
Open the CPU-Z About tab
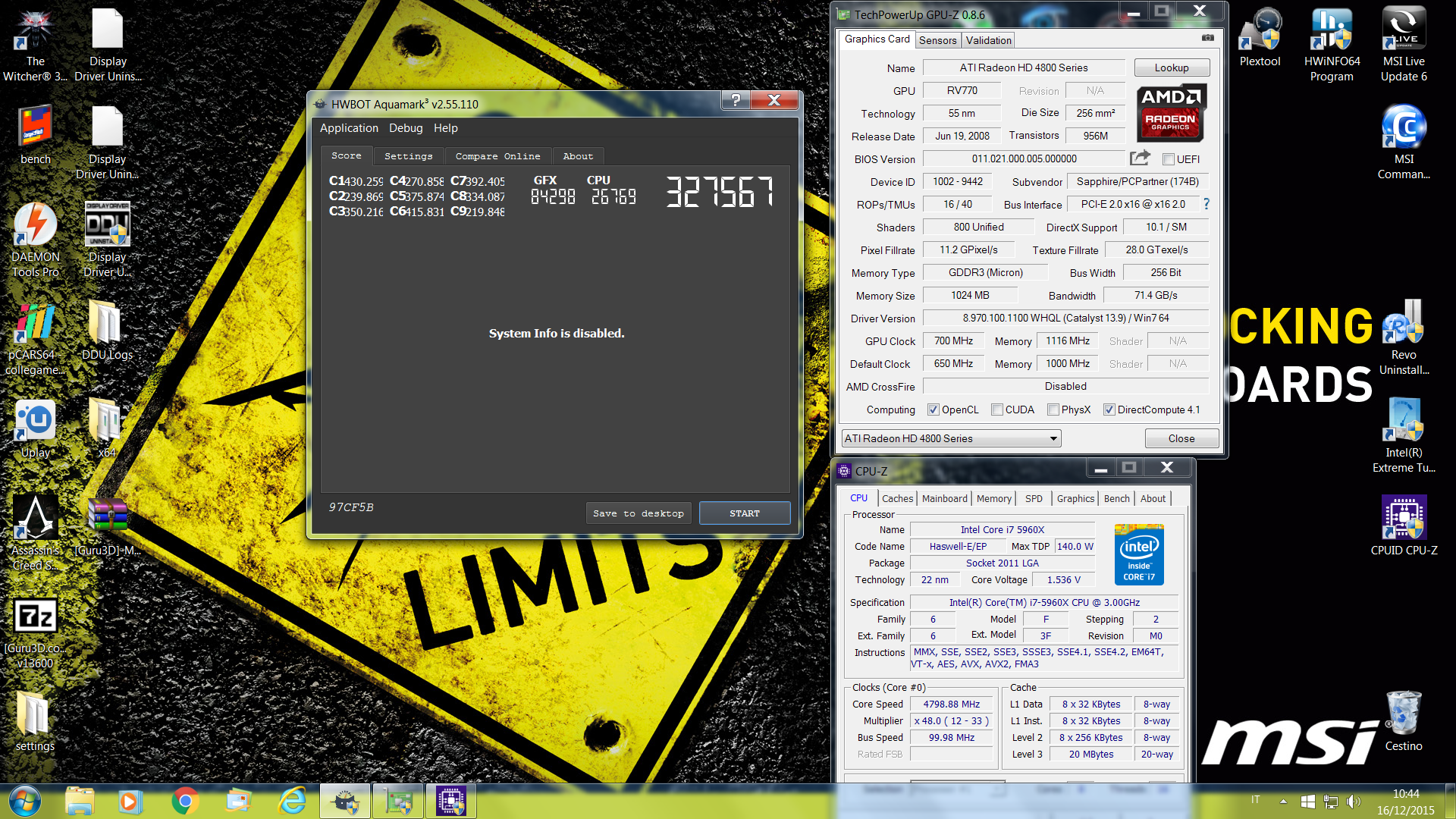click(1153, 498)
